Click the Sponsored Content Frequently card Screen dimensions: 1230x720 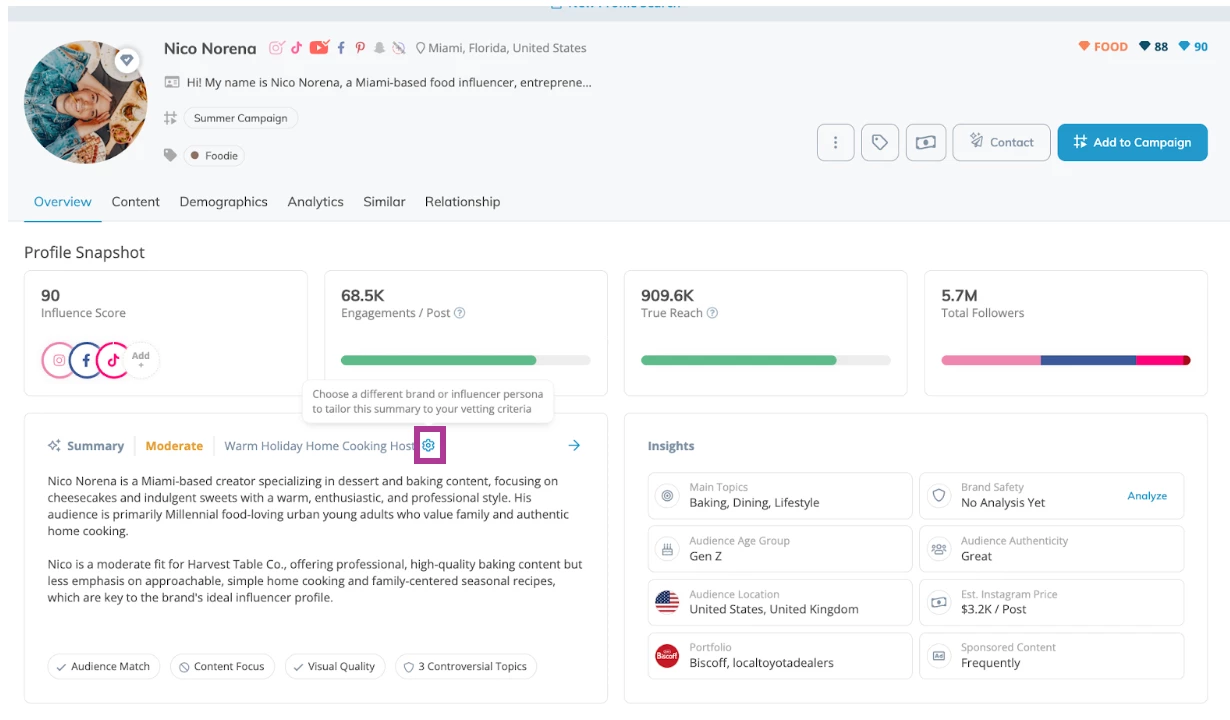tap(1051, 656)
